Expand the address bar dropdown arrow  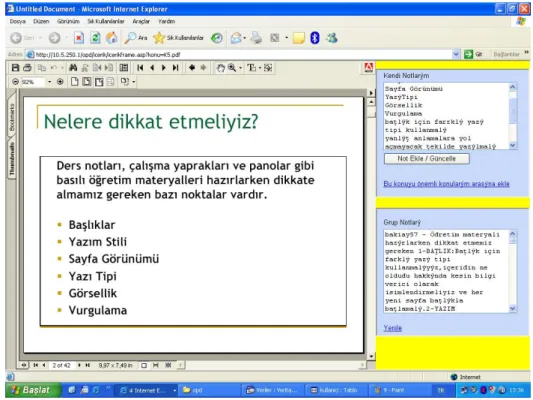point(456,54)
